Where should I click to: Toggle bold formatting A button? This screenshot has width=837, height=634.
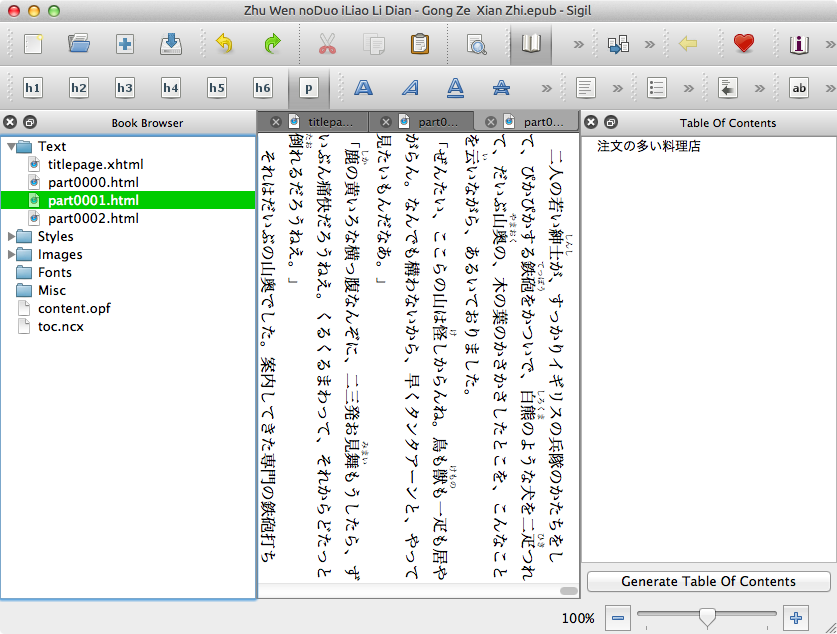pyautogui.click(x=364, y=88)
